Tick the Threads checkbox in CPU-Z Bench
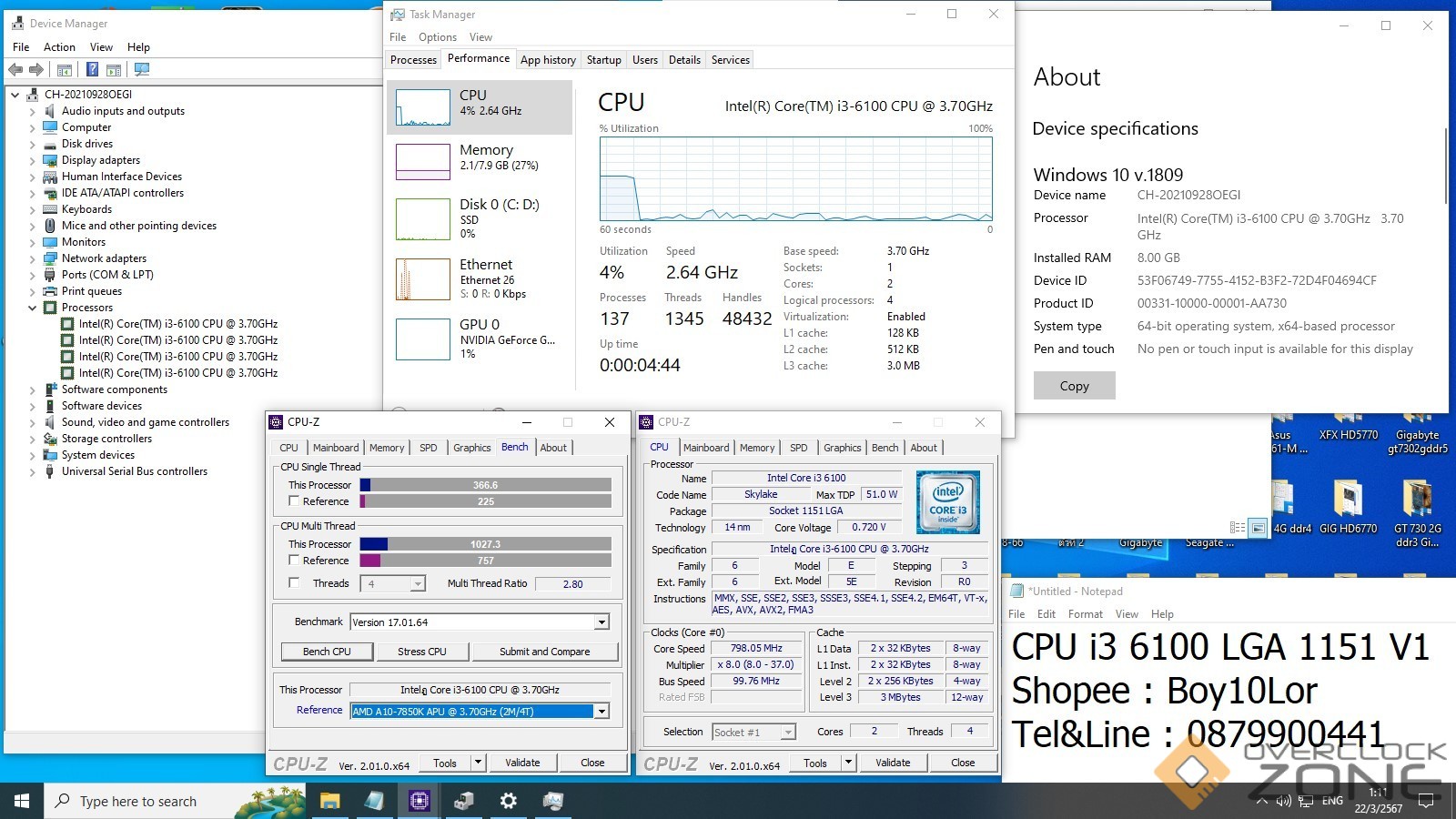1456x819 pixels. pyautogui.click(x=294, y=582)
